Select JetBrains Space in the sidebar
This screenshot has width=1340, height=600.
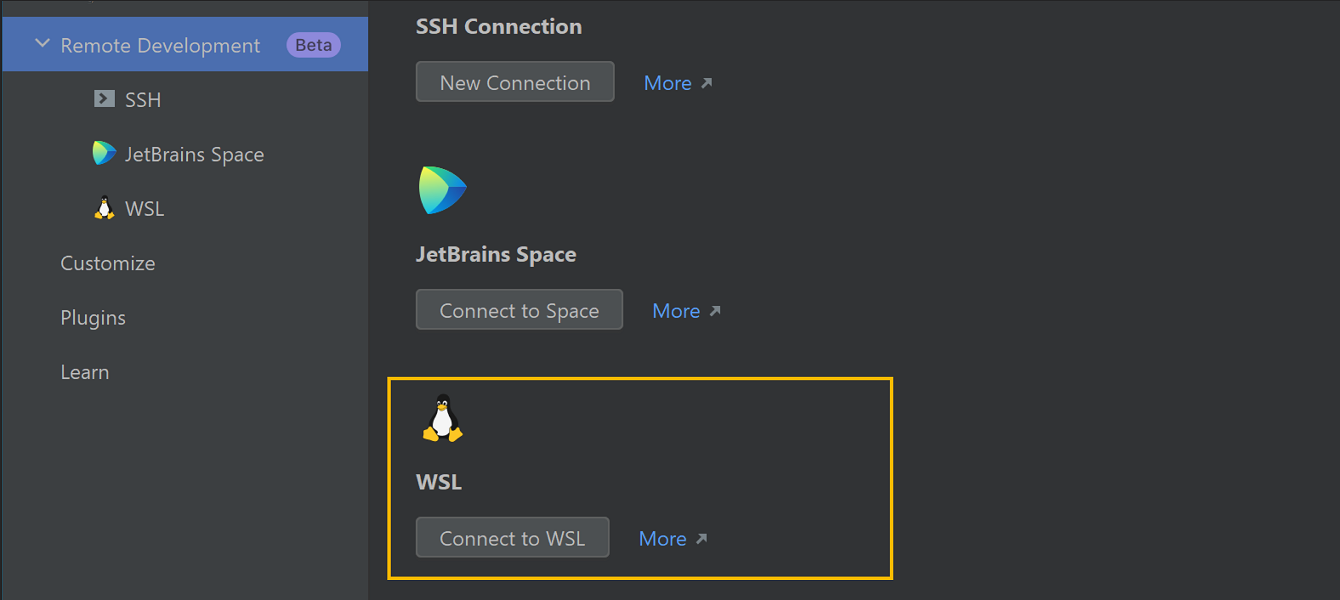tap(194, 155)
